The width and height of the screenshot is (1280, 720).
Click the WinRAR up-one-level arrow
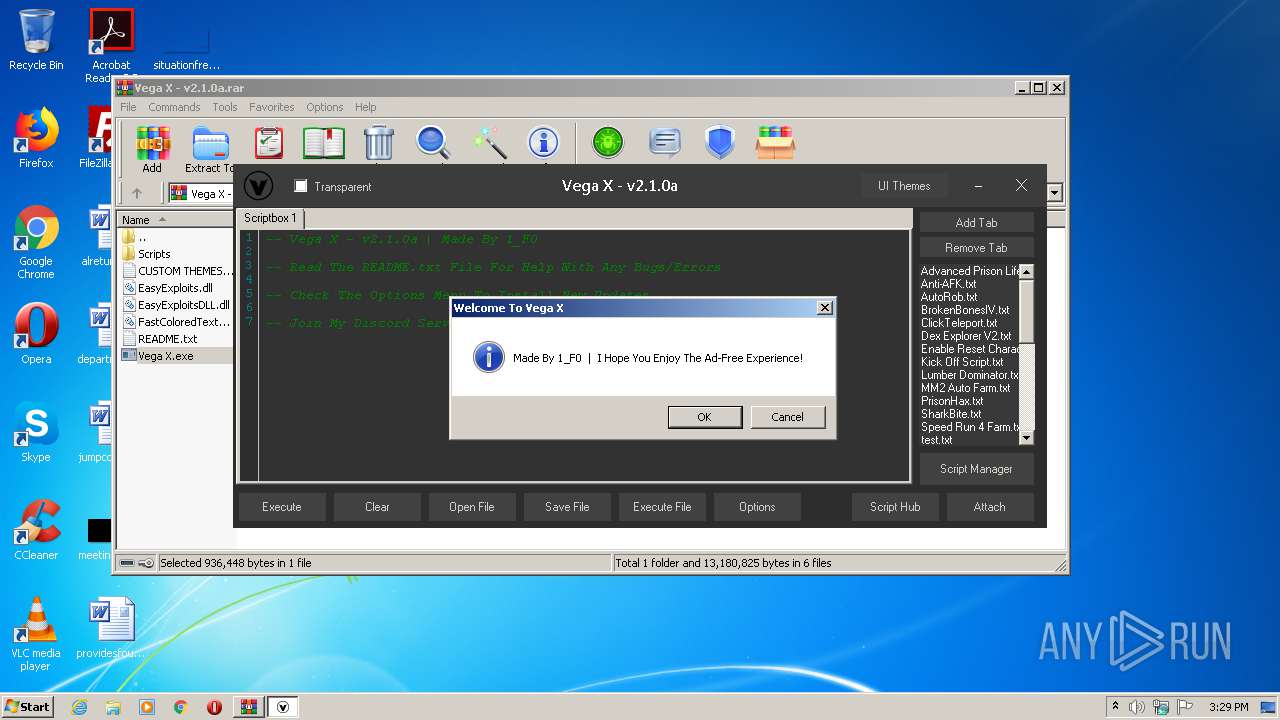(x=137, y=193)
